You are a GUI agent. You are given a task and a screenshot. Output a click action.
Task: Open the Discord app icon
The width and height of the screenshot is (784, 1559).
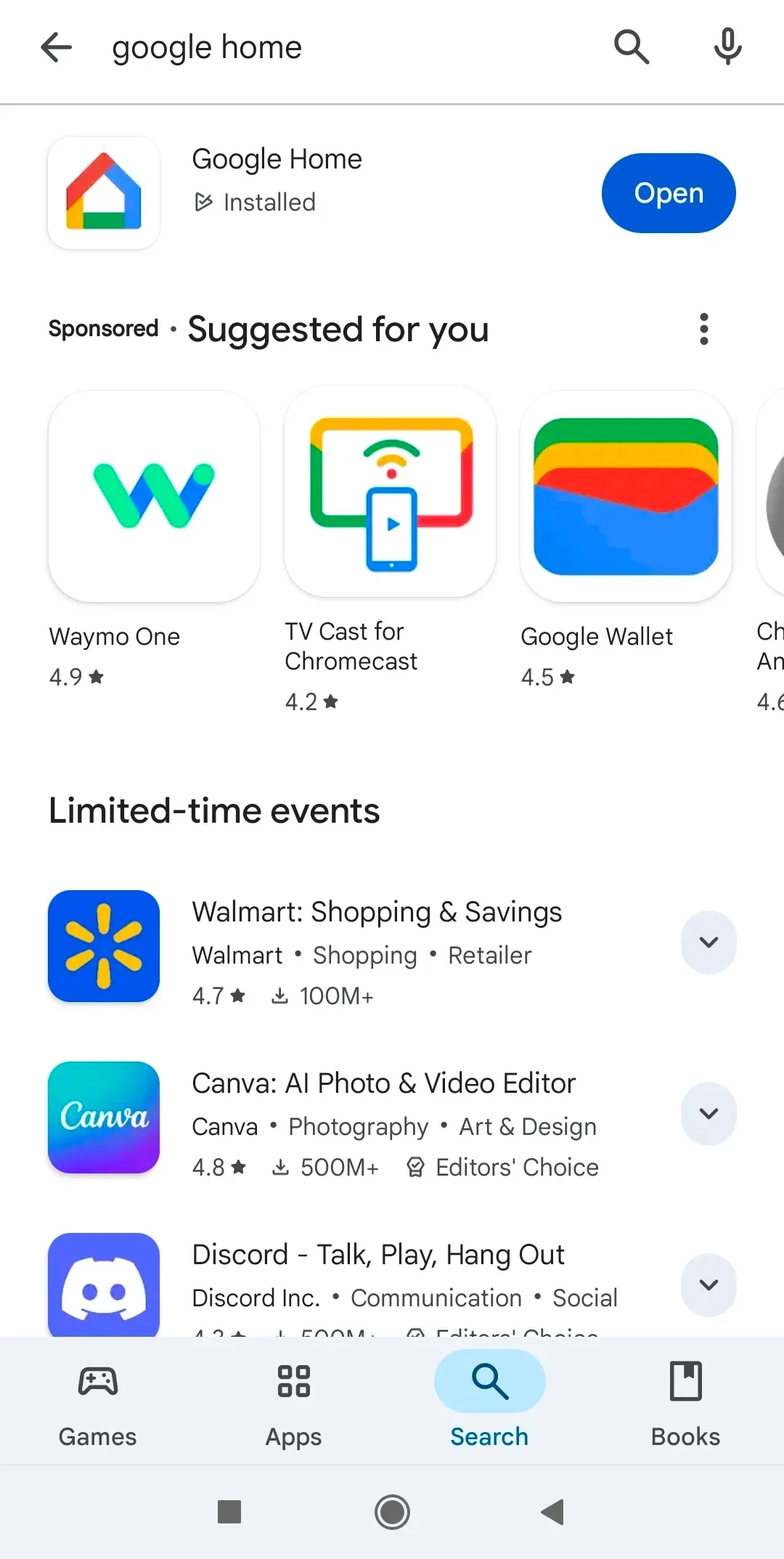tap(104, 1285)
